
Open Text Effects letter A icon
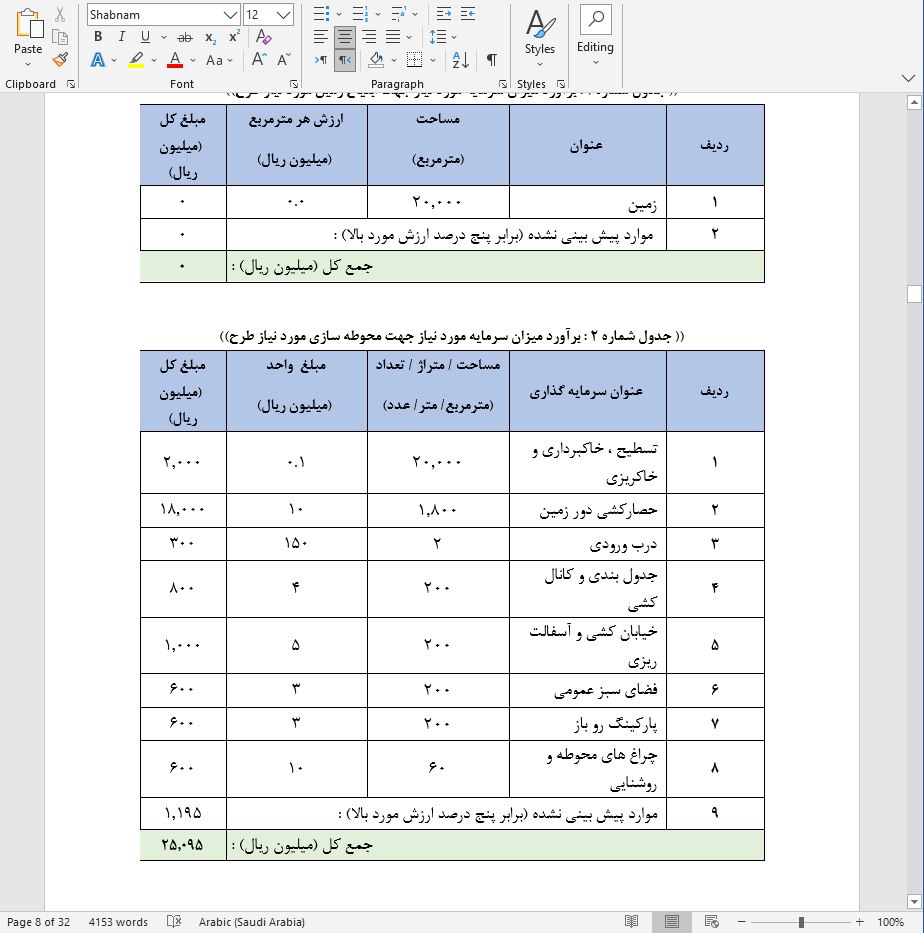click(98, 60)
